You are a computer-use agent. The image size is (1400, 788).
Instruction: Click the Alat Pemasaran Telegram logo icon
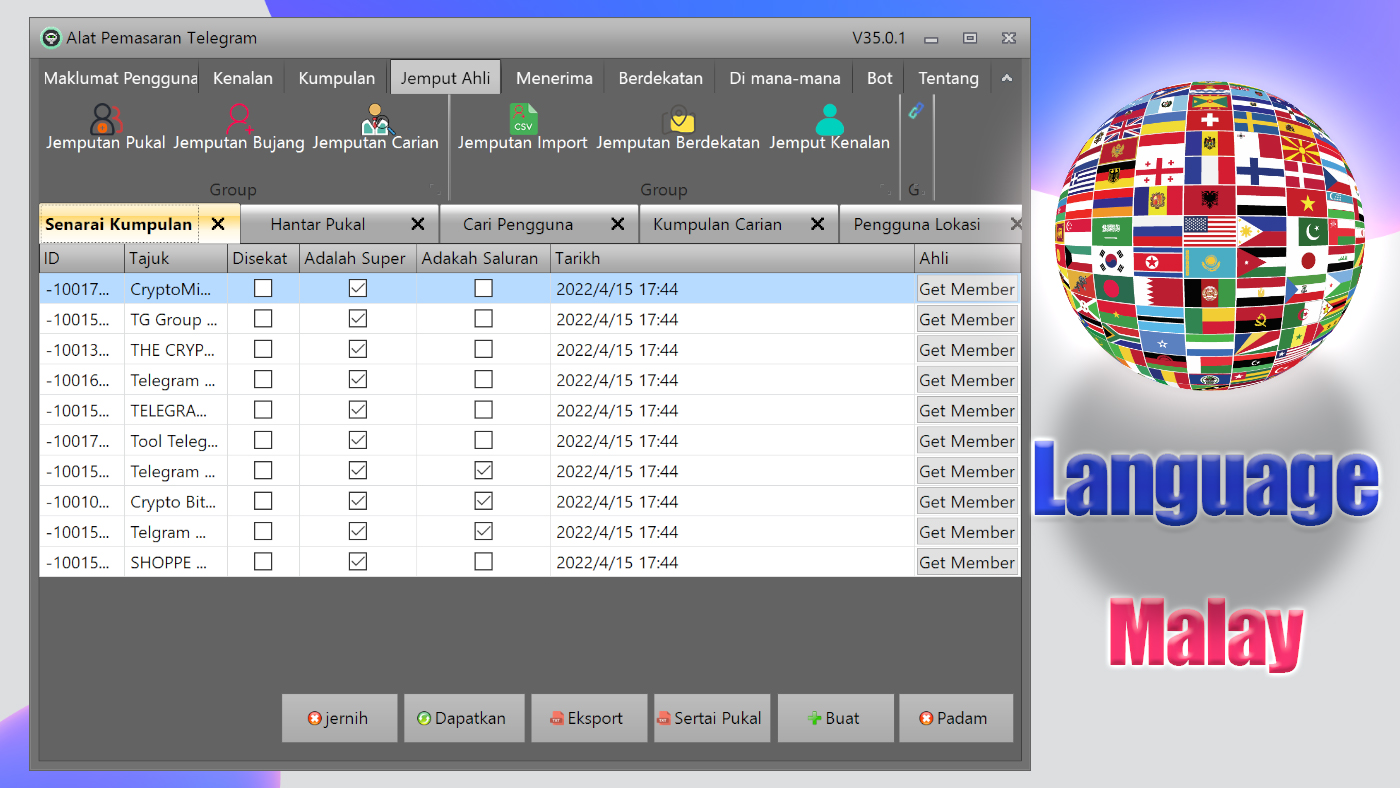click(x=49, y=37)
